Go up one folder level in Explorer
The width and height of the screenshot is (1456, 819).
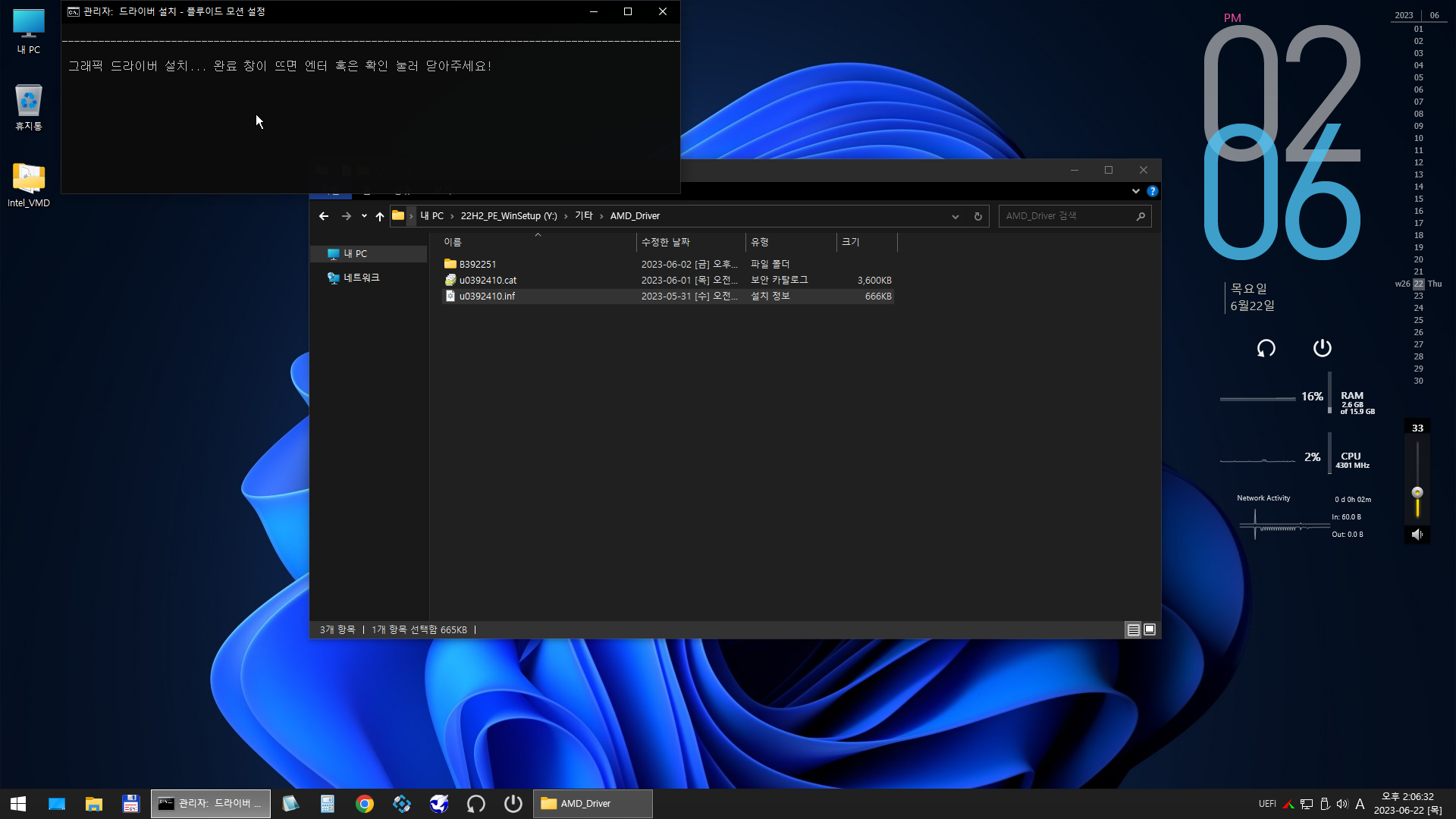point(380,216)
